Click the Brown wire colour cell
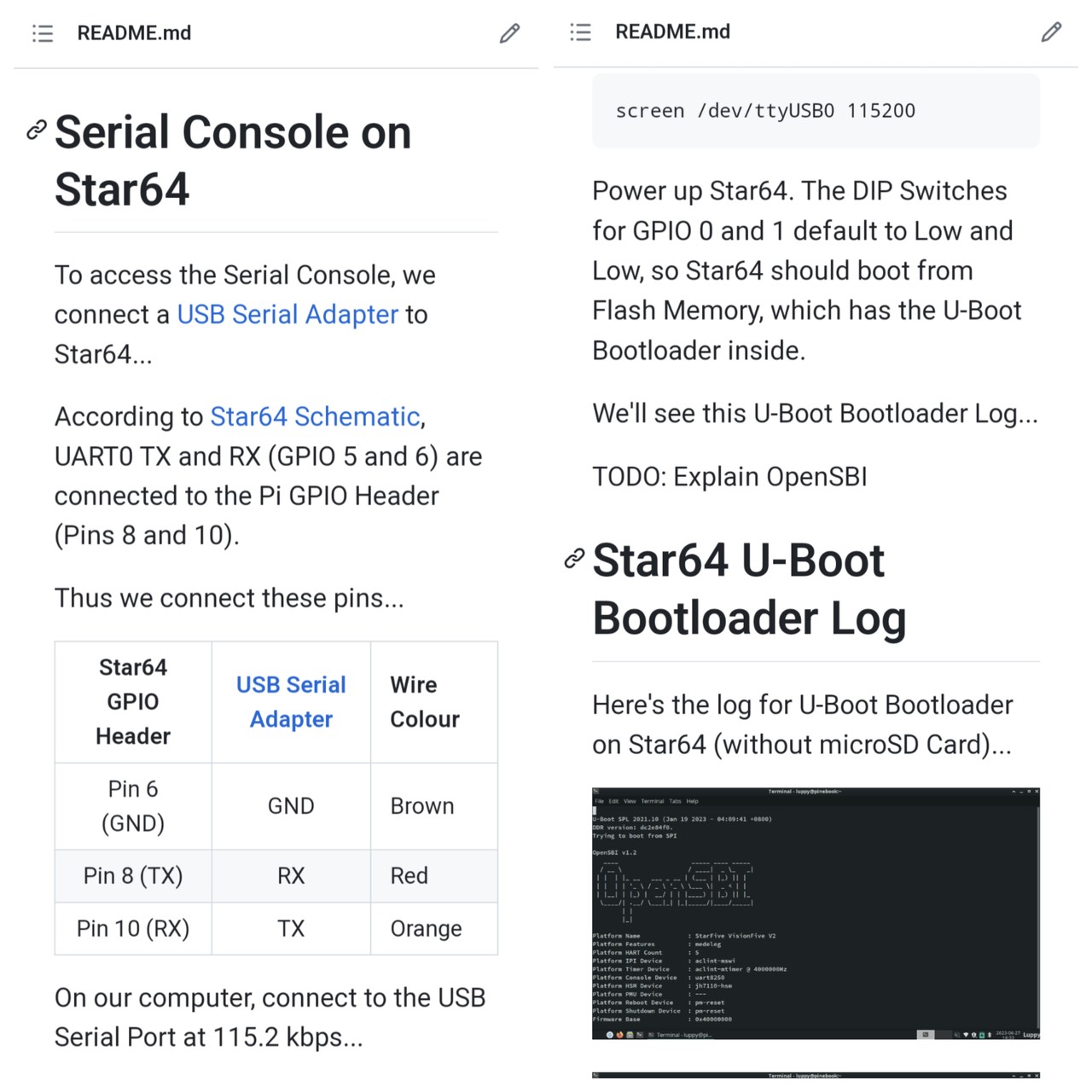 coord(422,806)
